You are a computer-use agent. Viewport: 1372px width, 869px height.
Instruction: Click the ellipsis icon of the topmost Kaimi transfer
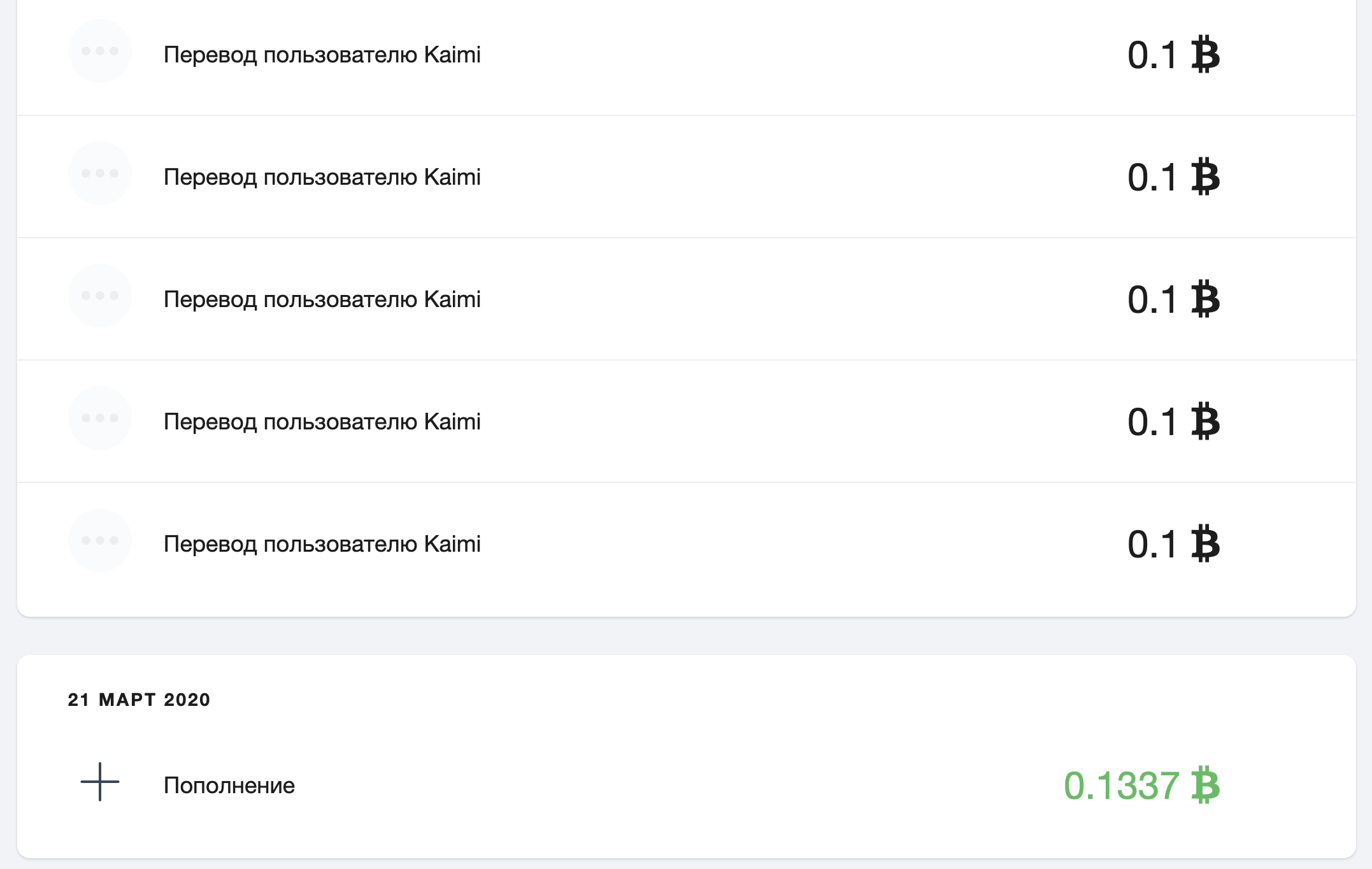click(100, 51)
